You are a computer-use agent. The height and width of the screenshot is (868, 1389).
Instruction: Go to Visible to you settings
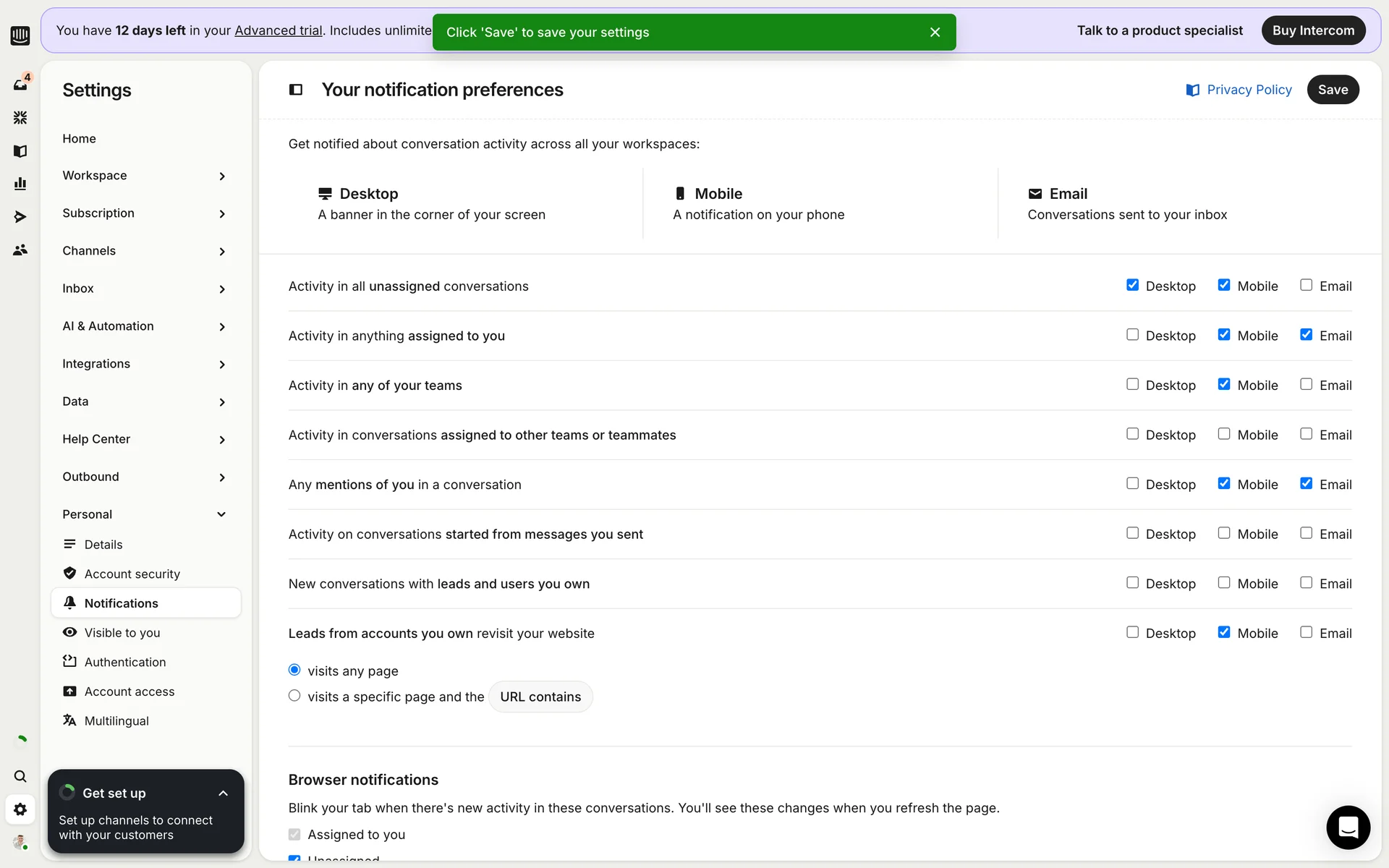pyautogui.click(x=122, y=633)
